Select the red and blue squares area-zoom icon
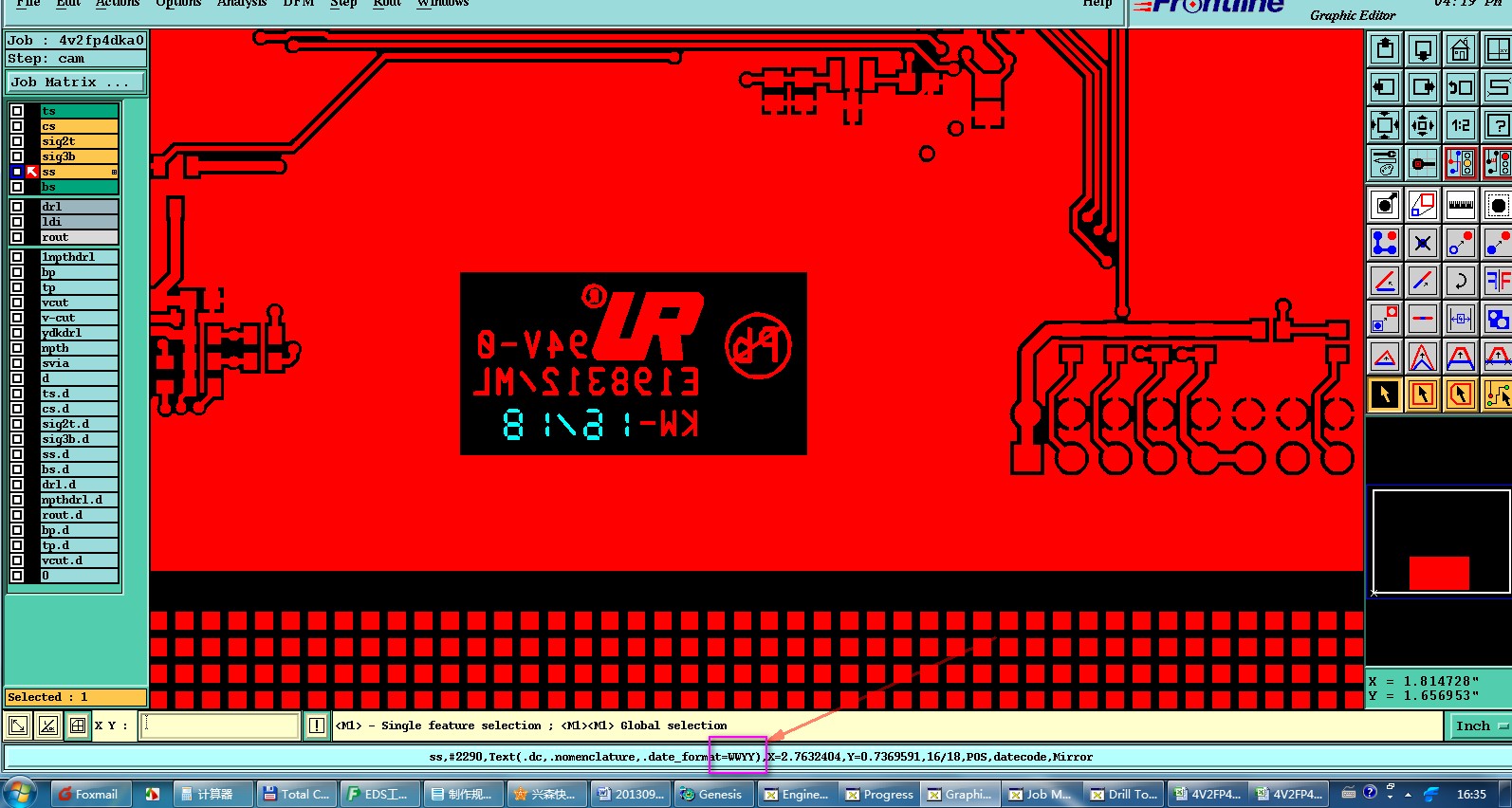 click(1423, 205)
